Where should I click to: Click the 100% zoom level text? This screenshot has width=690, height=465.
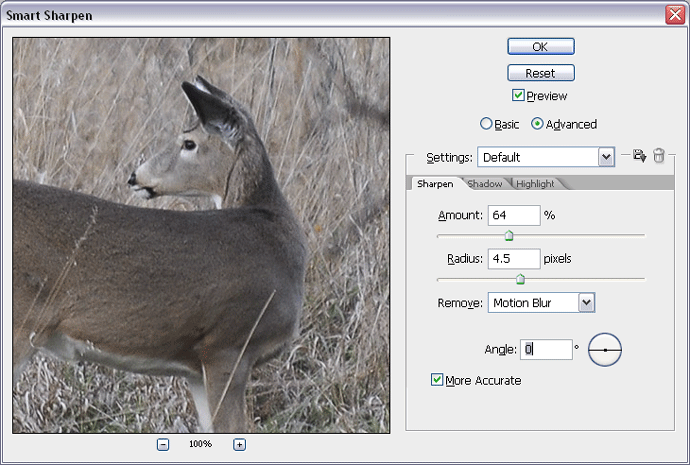[x=200, y=444]
